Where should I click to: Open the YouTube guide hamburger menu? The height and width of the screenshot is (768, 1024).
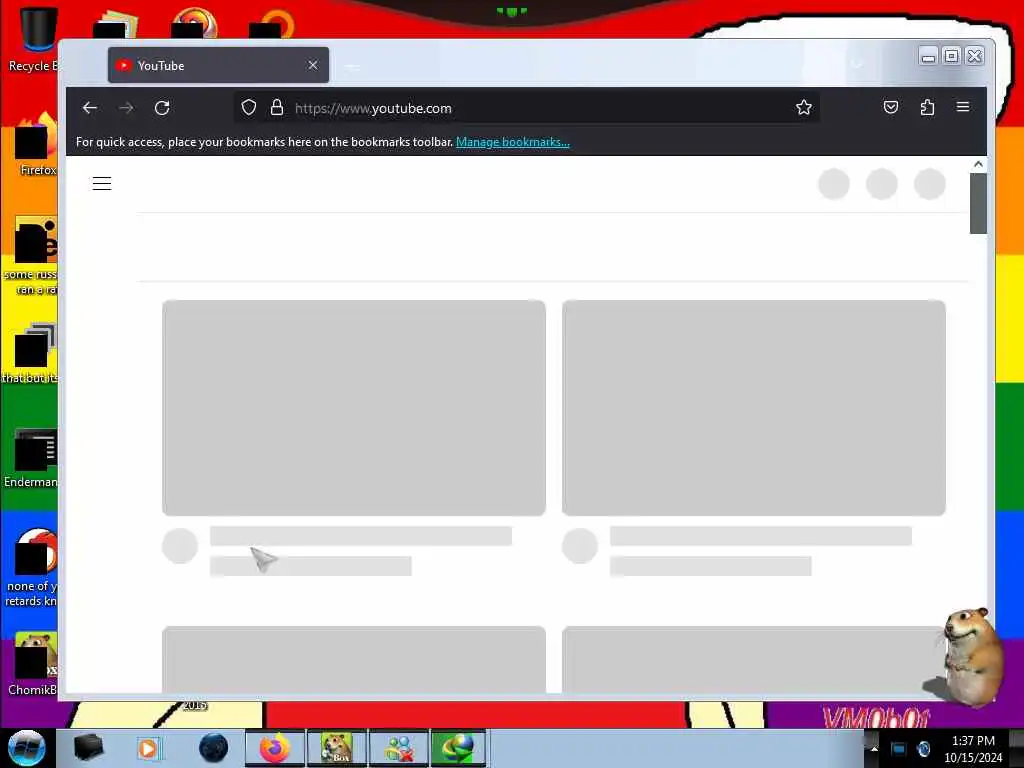click(102, 184)
